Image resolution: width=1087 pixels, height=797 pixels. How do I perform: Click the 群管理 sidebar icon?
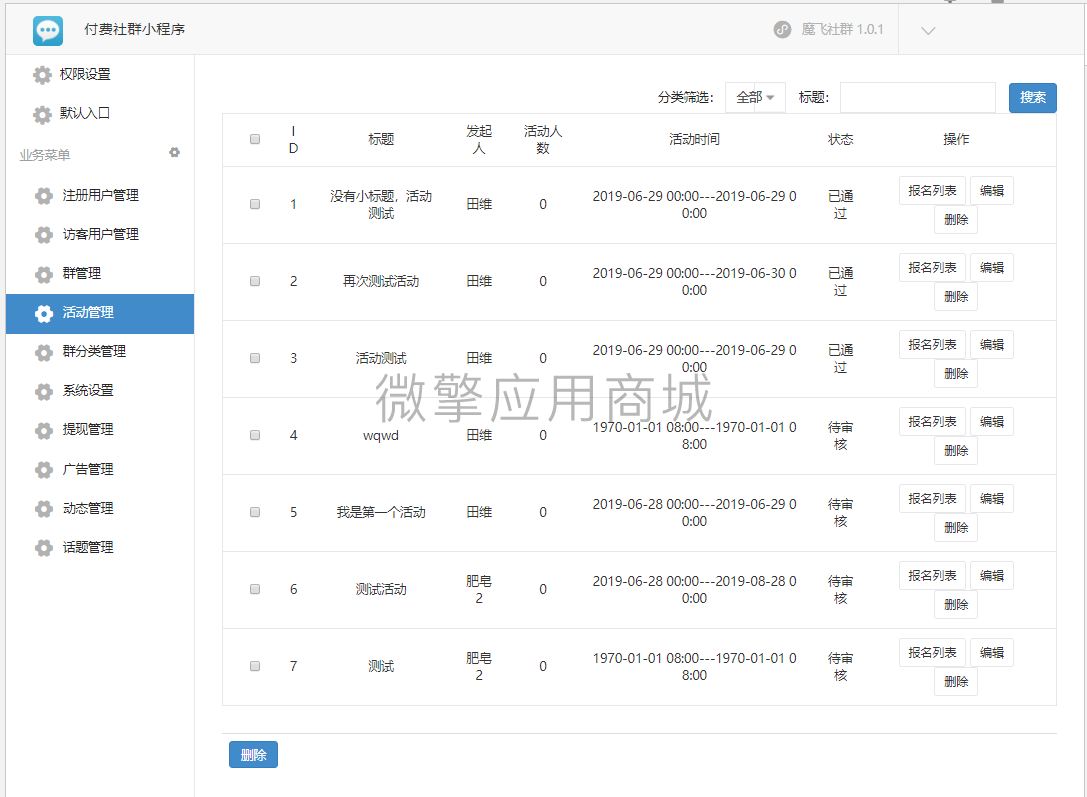(44, 274)
